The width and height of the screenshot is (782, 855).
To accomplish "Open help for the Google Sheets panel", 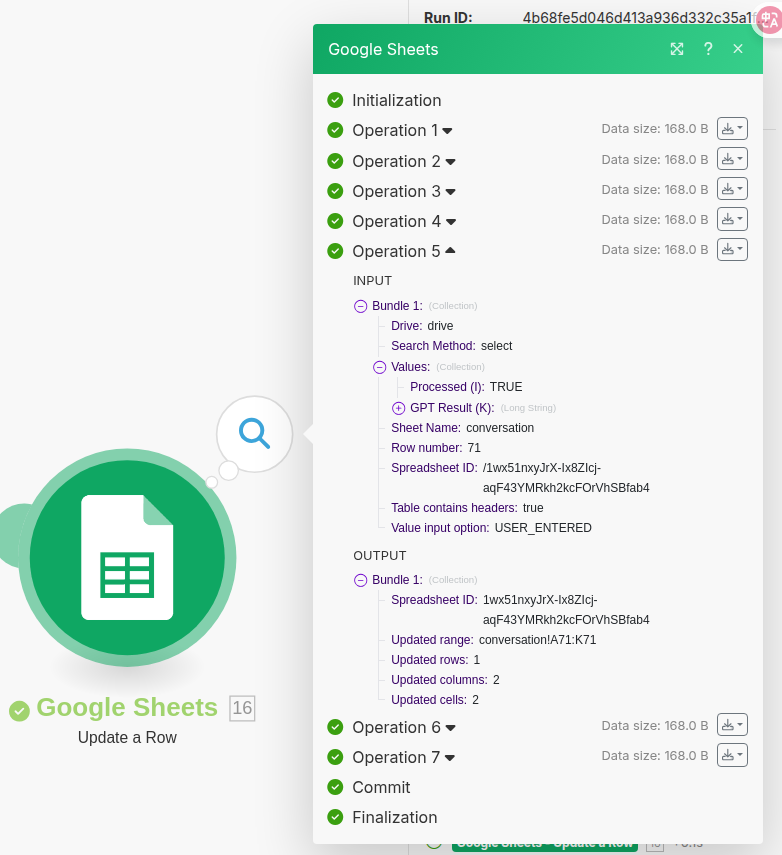I will pos(708,49).
